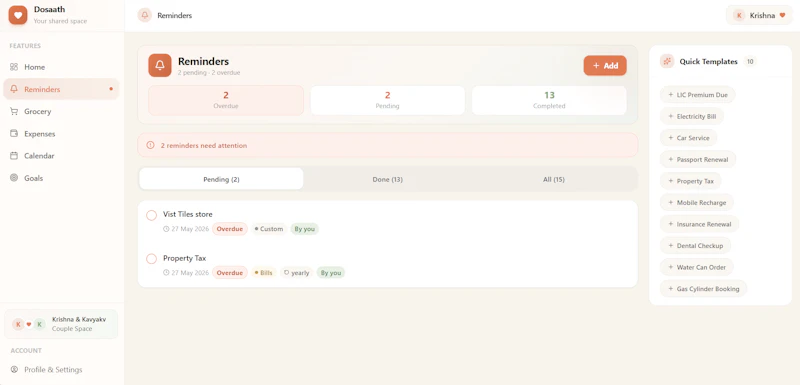
Task: Switch to the Done (13) tab
Action: (x=387, y=179)
